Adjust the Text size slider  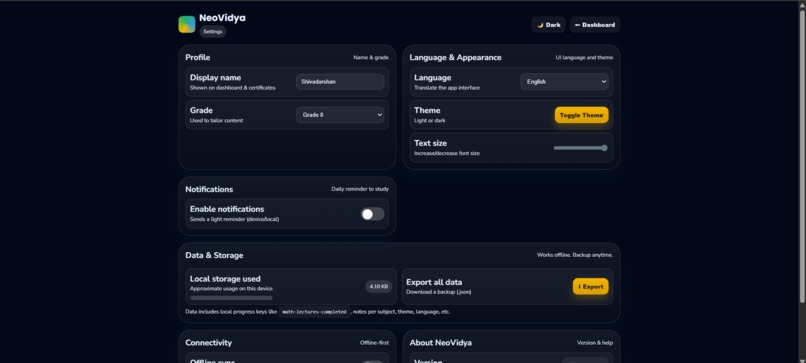click(581, 148)
